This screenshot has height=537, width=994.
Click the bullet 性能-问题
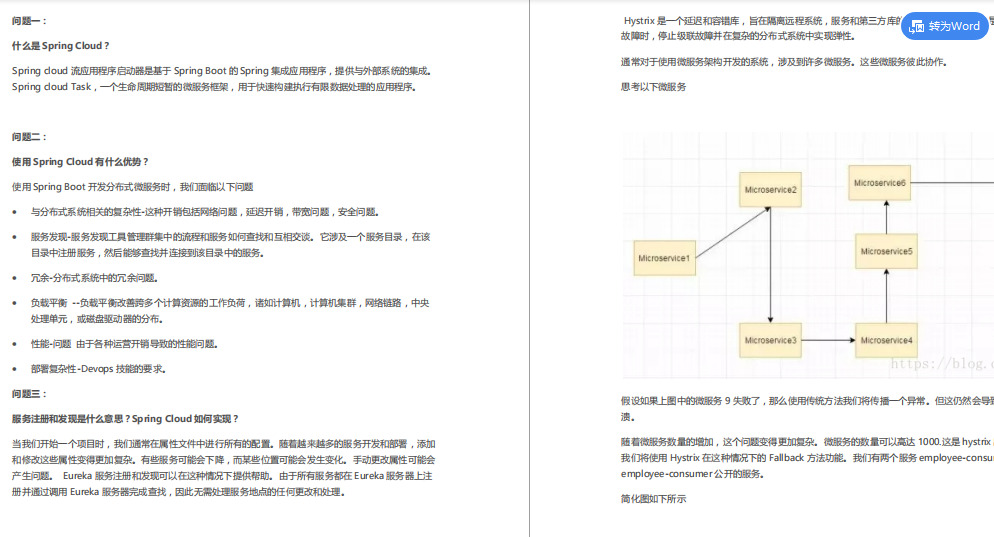pyautogui.click(x=124, y=344)
